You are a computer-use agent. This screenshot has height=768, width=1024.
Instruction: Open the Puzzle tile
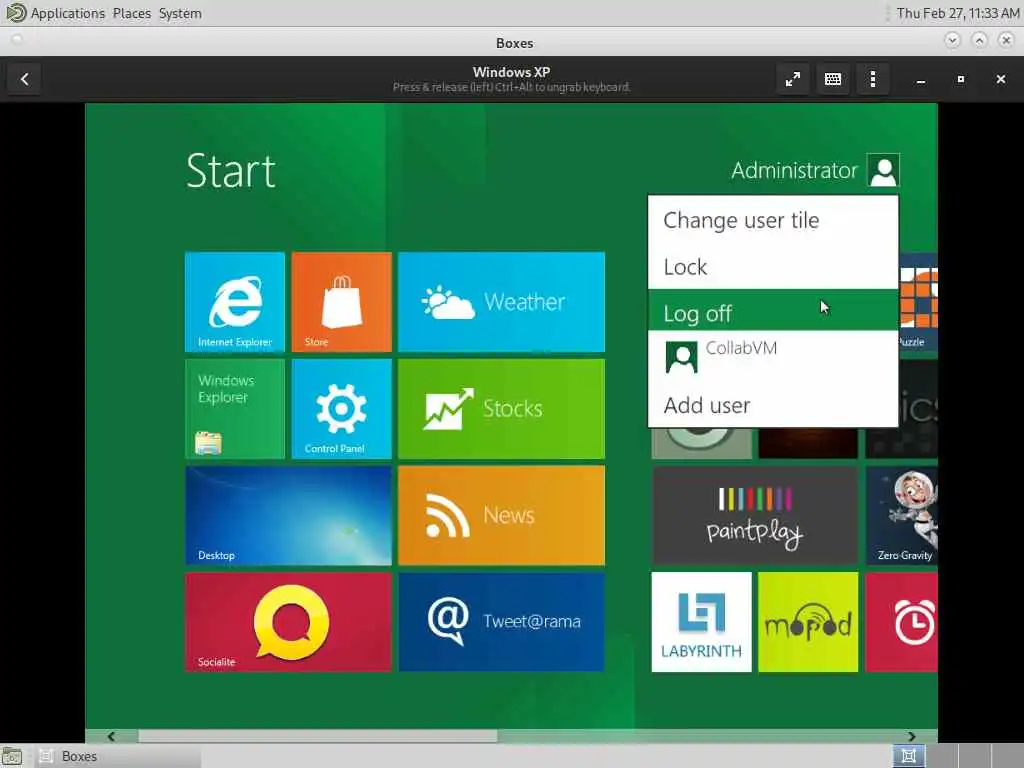point(918,302)
